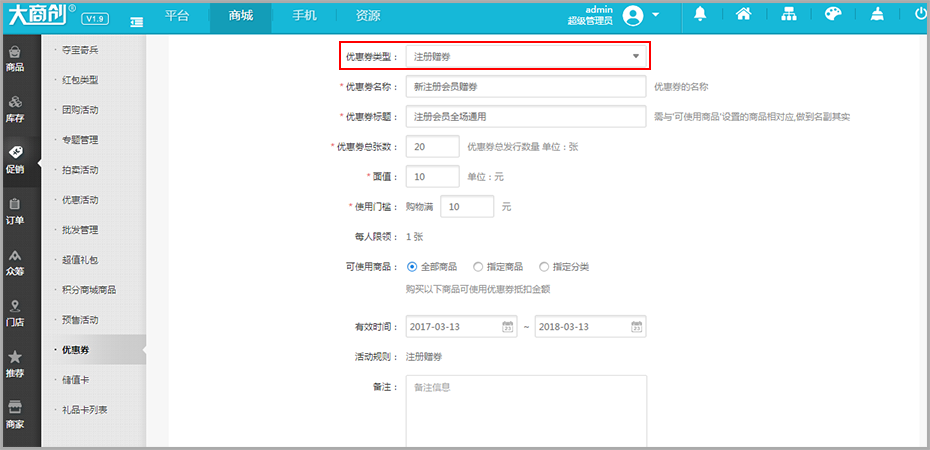Click the 优惠券名称 input field
Viewport: 930px width, 450px height.
[x=525, y=87]
